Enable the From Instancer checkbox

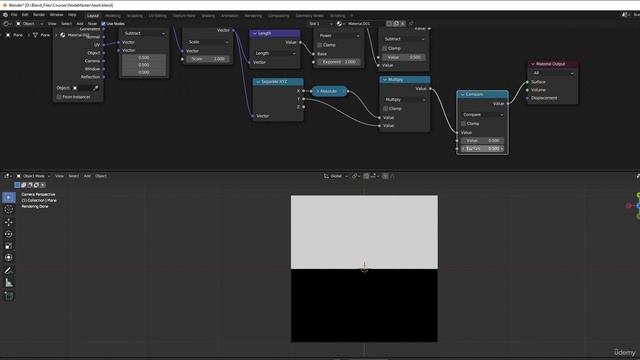tap(59, 97)
